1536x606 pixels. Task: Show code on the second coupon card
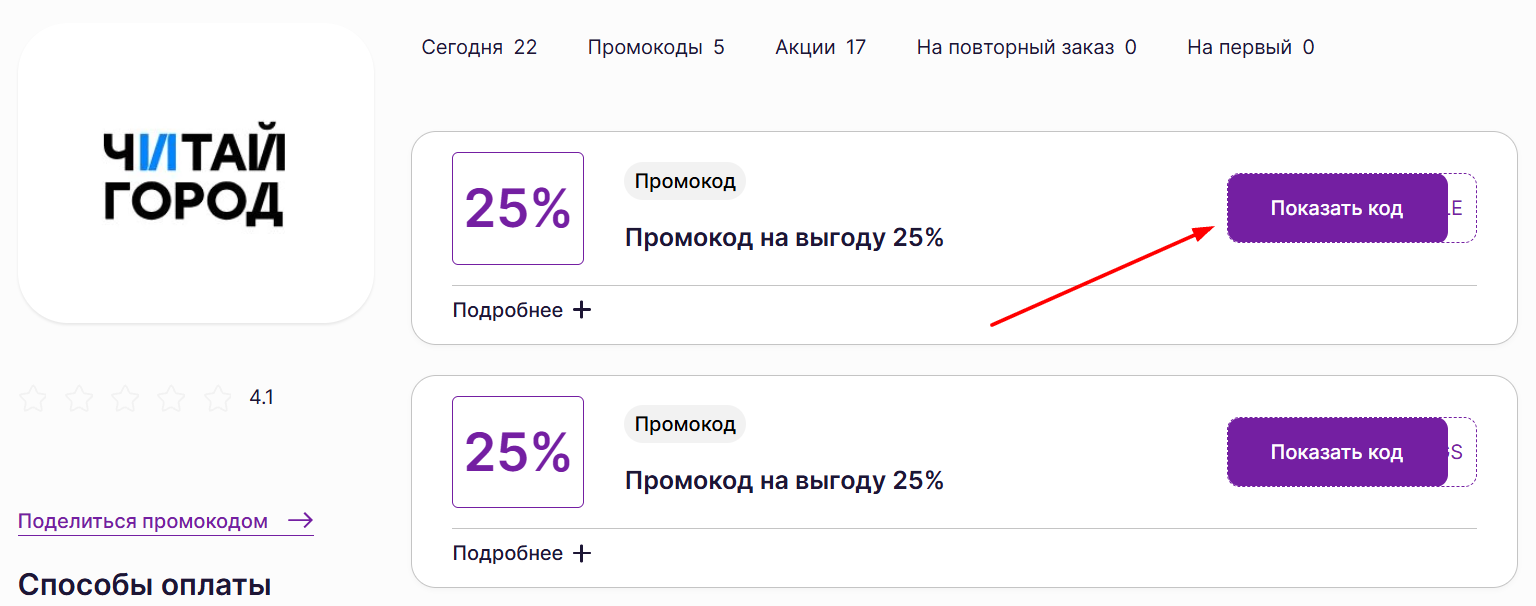(x=1337, y=452)
